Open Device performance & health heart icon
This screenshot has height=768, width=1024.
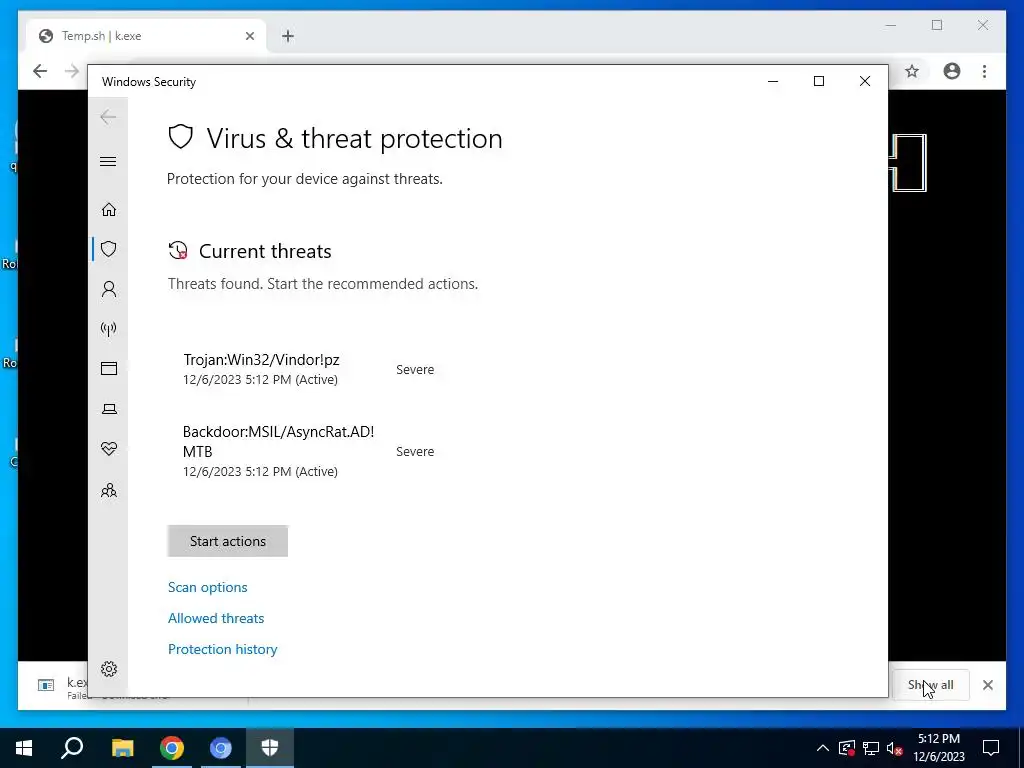coord(108,449)
